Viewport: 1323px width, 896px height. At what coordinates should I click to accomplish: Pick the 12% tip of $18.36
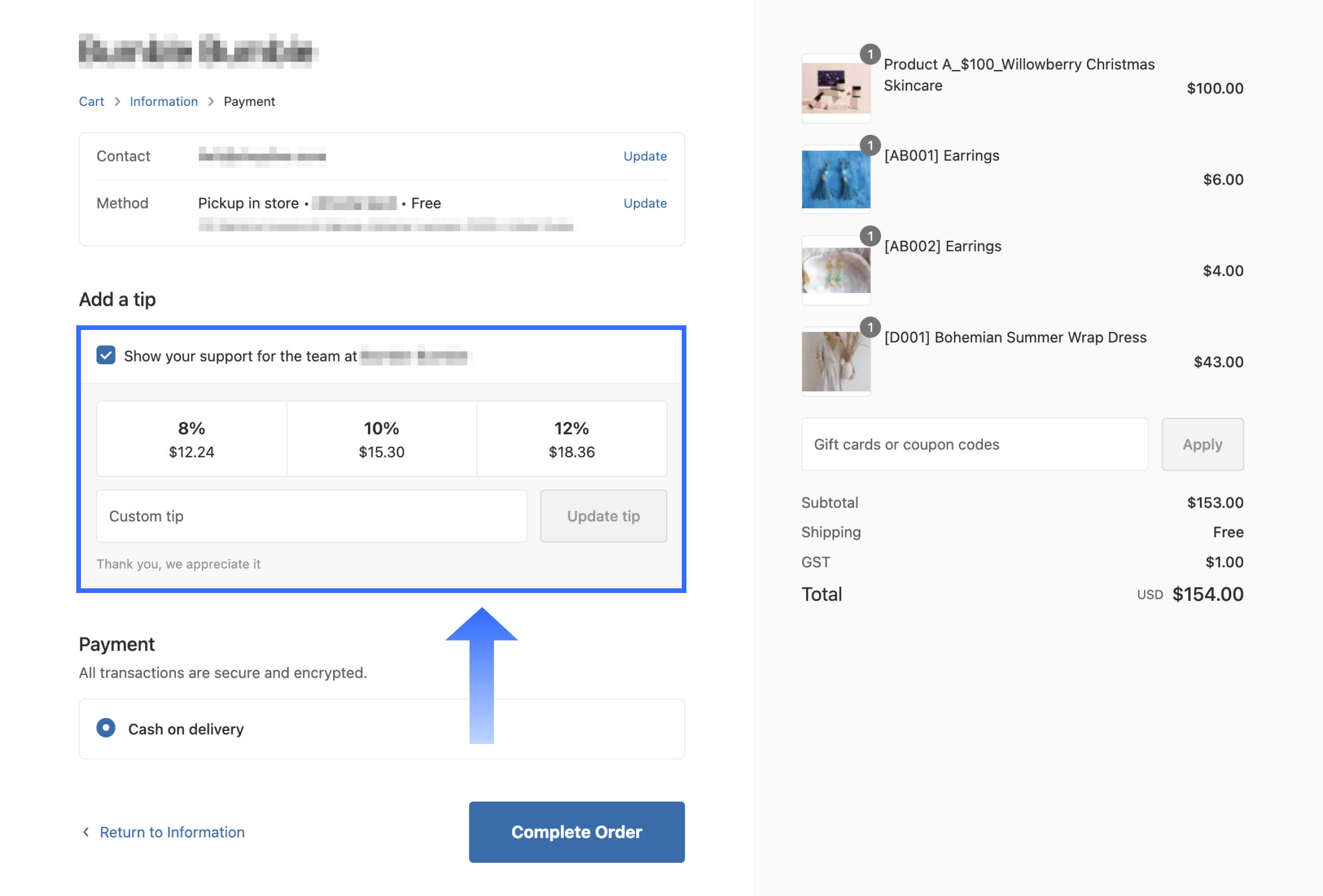pyautogui.click(x=571, y=439)
